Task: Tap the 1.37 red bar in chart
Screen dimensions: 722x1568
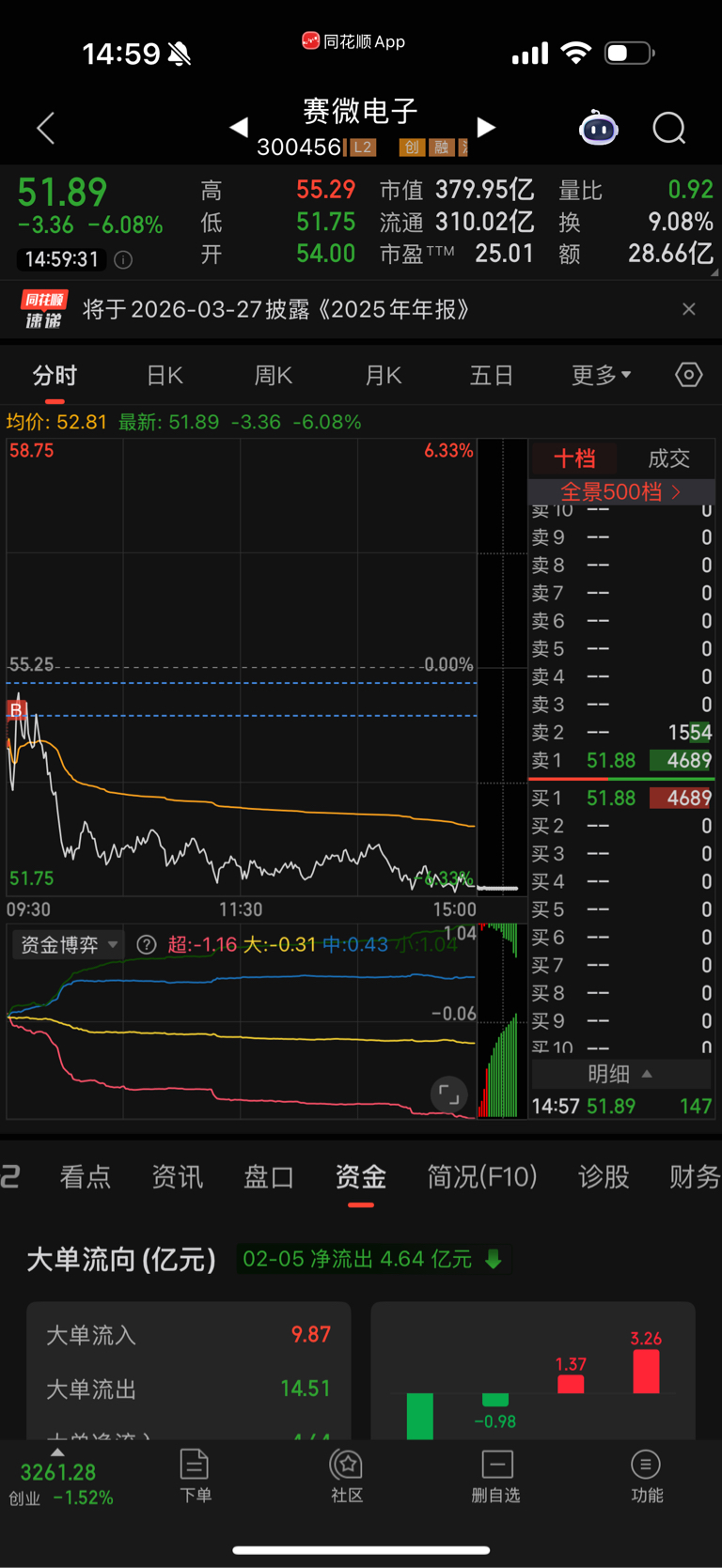Action: pos(571,1384)
